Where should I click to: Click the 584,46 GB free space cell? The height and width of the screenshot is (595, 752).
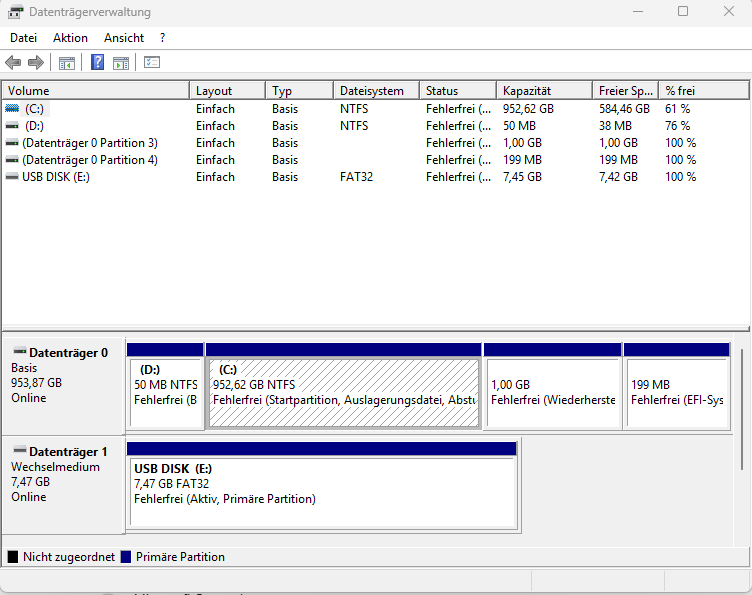[624, 109]
